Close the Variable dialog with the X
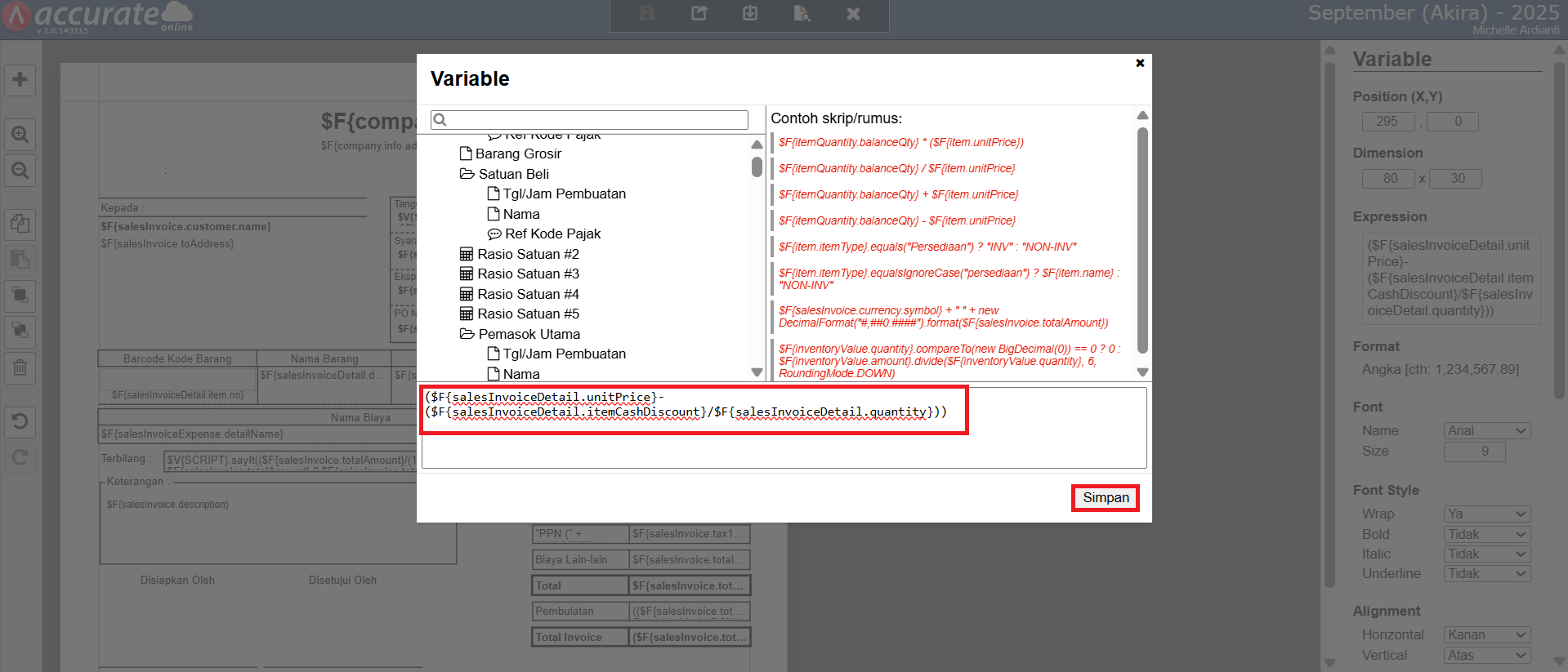 (1140, 63)
